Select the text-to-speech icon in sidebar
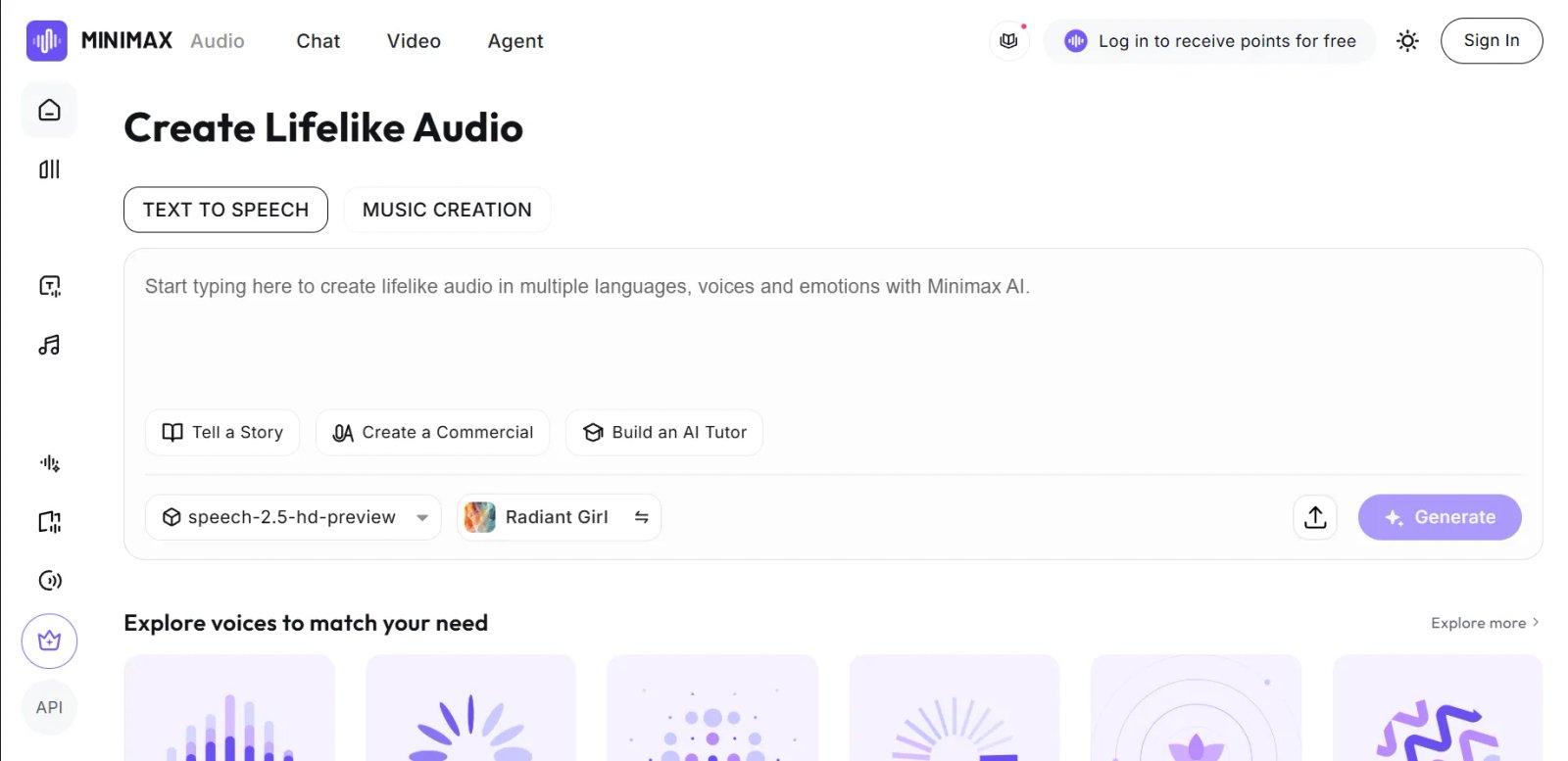The image size is (1568, 761). click(x=49, y=286)
